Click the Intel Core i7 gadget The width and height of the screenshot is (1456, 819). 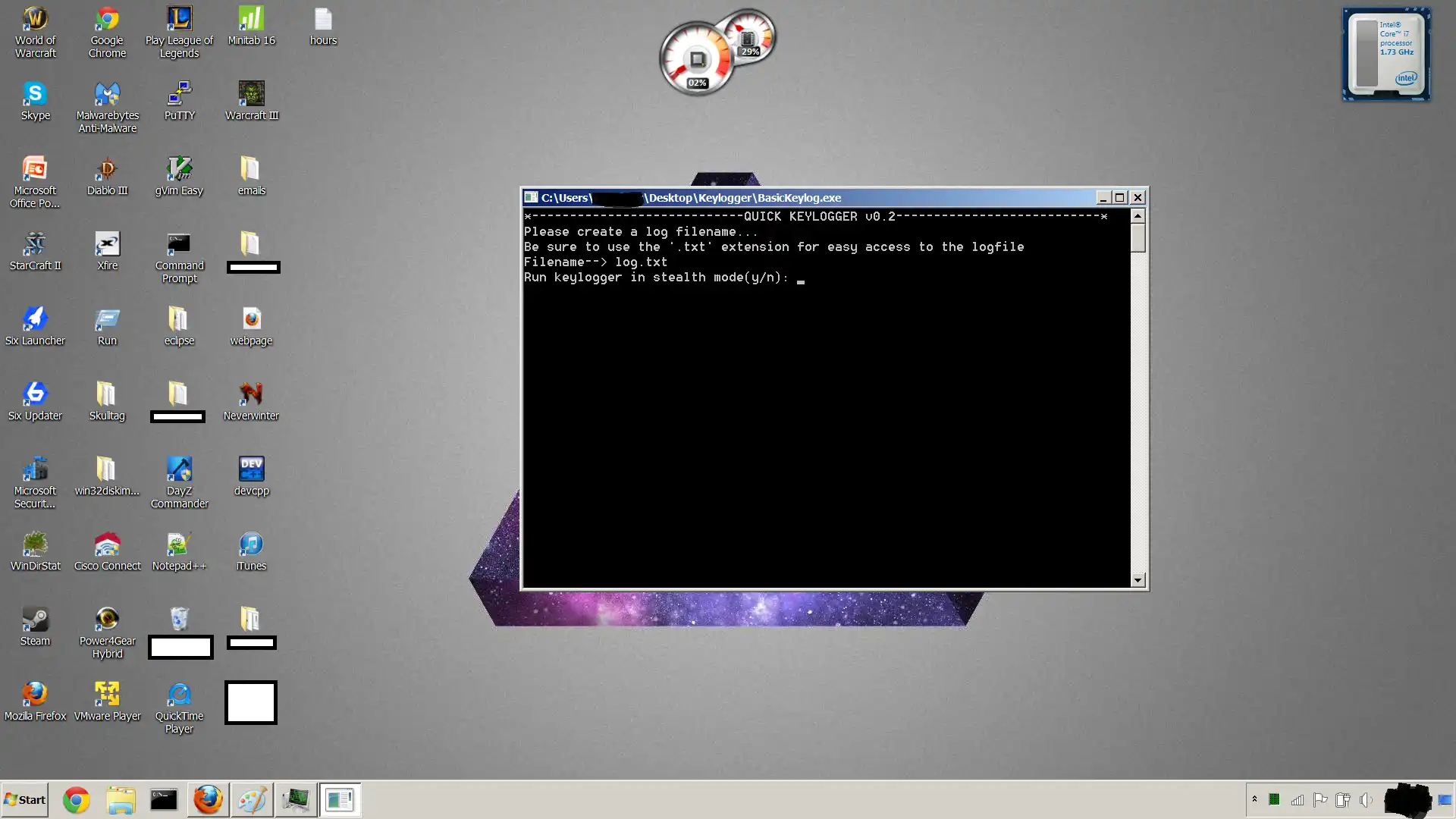[x=1386, y=55]
